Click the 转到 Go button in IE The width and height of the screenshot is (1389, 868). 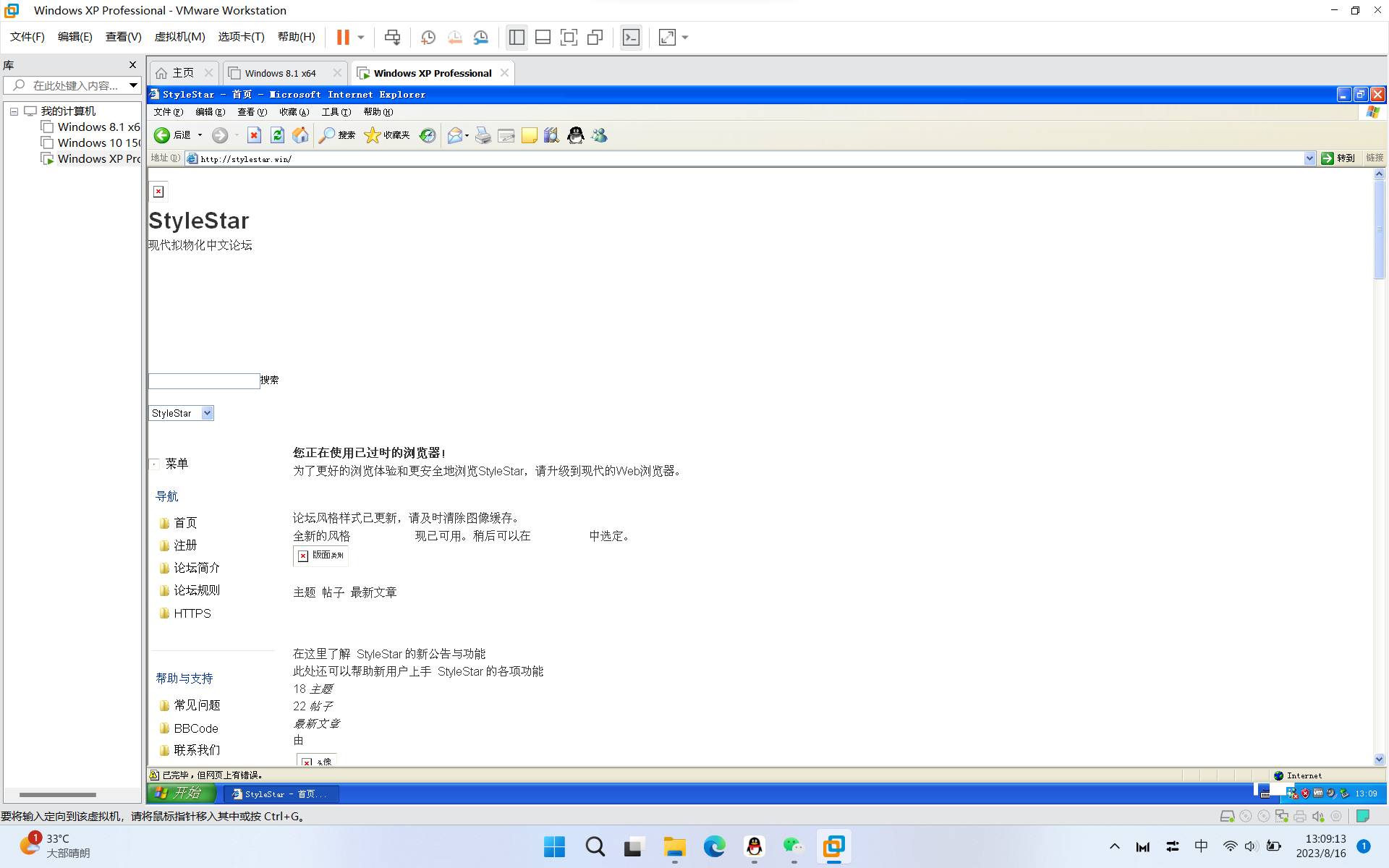pyautogui.click(x=1338, y=158)
